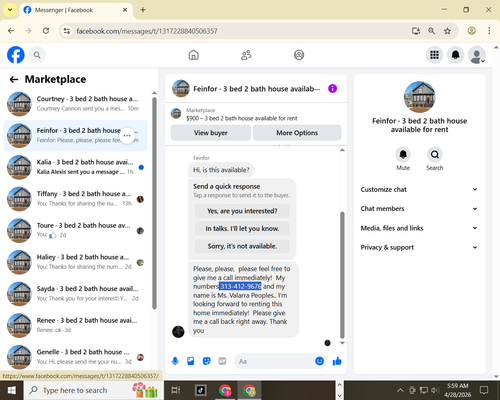The width and height of the screenshot is (500, 400).
Task: Click the chat messages scrollbar thumb
Action: point(342,275)
